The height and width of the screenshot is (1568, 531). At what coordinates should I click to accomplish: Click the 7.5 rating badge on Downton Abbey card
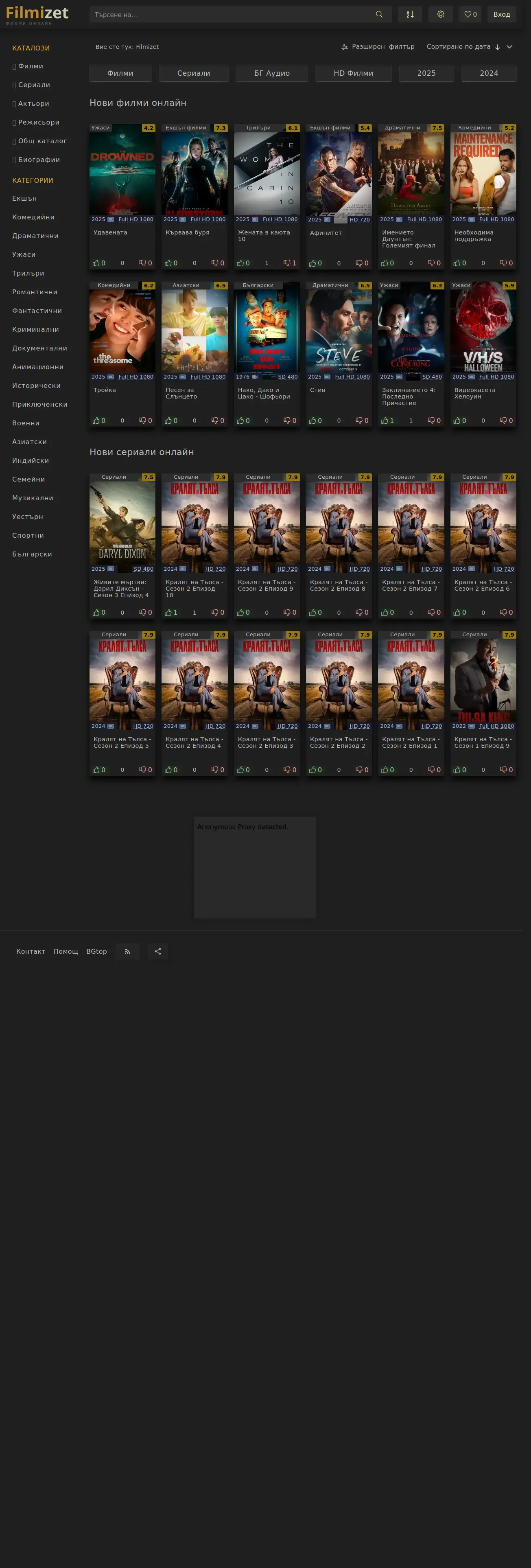point(437,128)
